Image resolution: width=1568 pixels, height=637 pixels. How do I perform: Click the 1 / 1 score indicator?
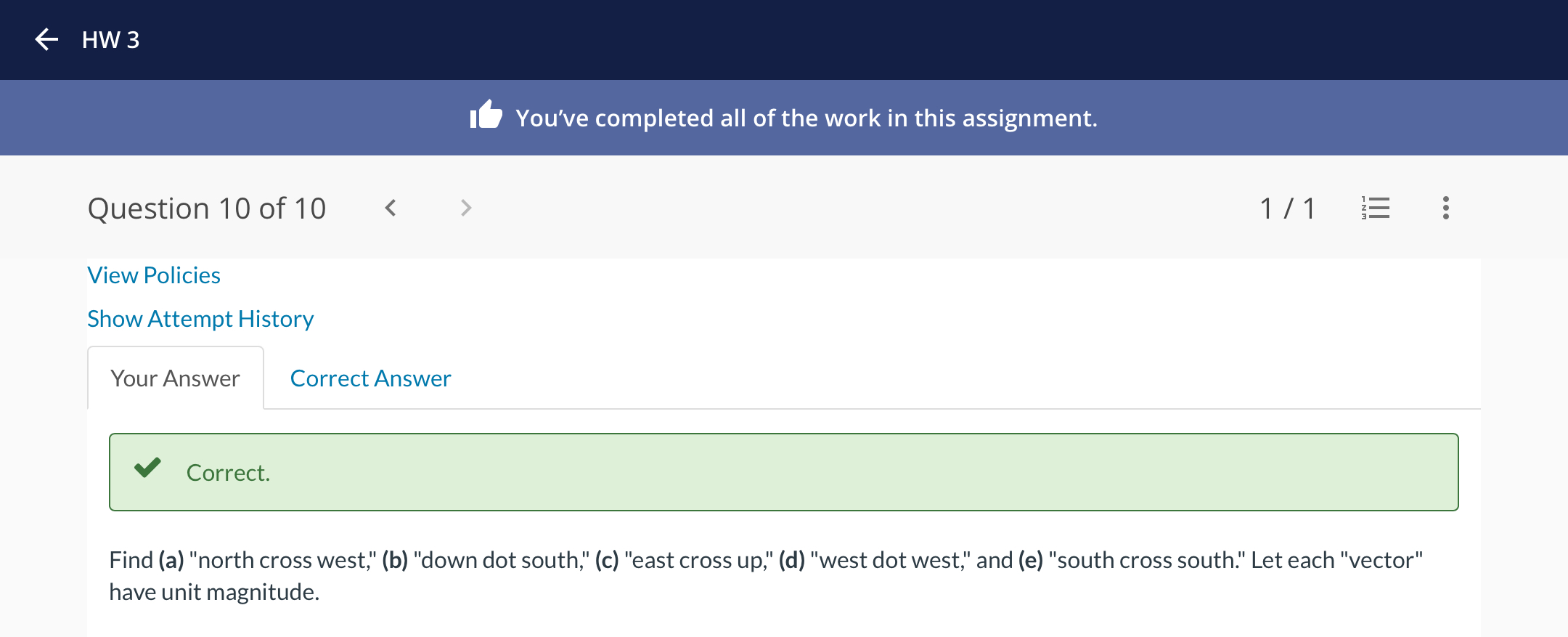coord(1287,208)
